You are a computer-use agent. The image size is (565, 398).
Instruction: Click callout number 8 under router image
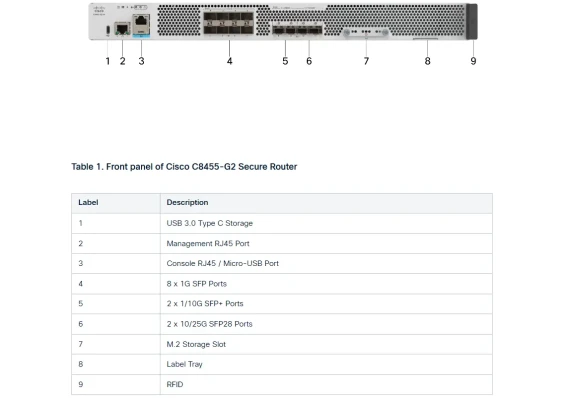[x=427, y=61]
